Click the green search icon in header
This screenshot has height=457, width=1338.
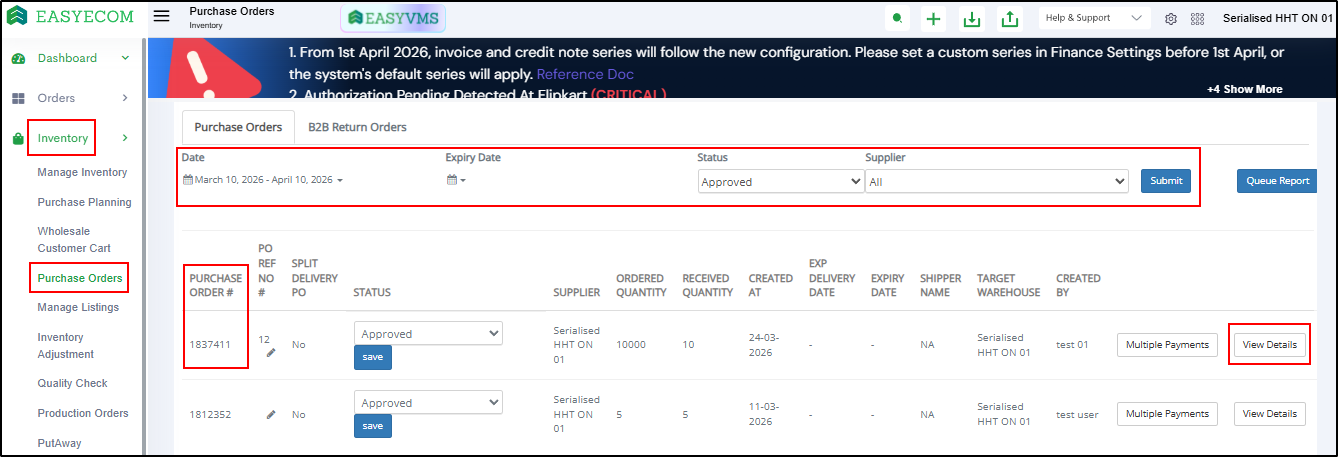898,19
